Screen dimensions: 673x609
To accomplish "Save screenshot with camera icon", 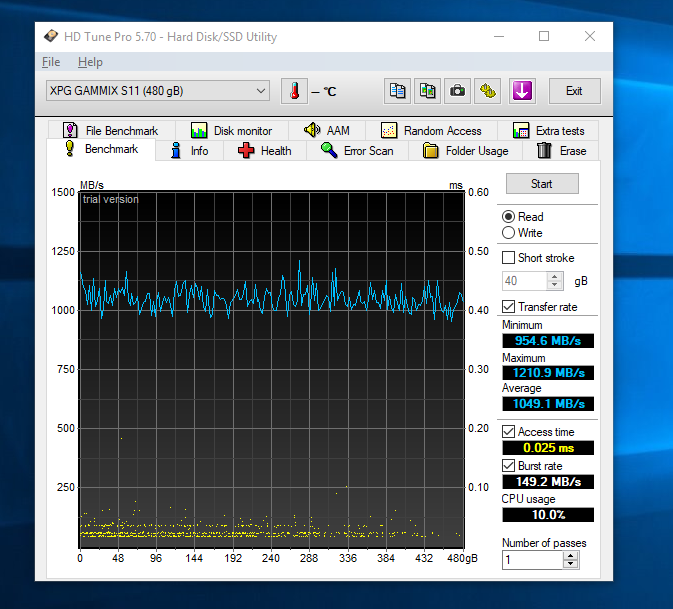I will pos(458,91).
